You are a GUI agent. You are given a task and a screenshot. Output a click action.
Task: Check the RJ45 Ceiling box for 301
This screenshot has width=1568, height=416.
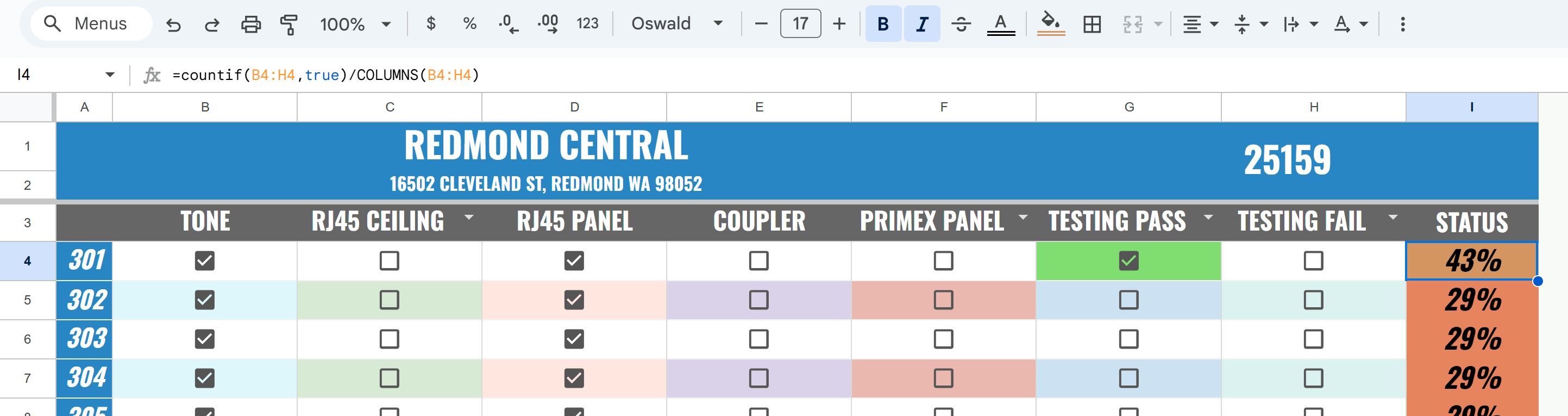click(390, 260)
